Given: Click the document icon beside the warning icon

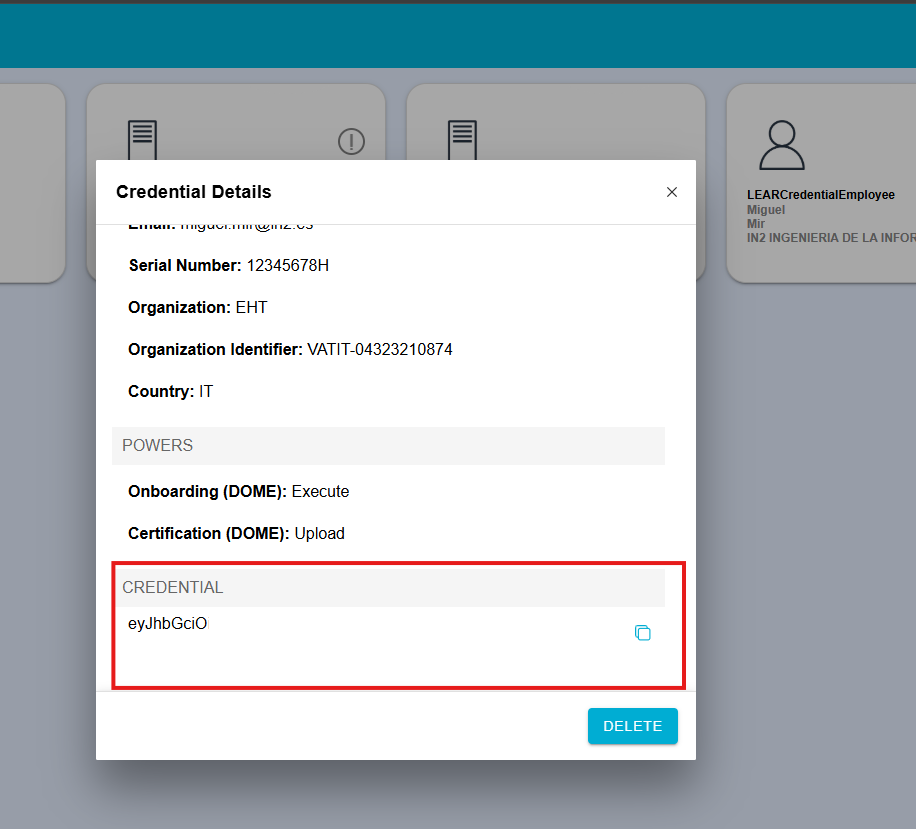Looking at the screenshot, I should point(143,140).
